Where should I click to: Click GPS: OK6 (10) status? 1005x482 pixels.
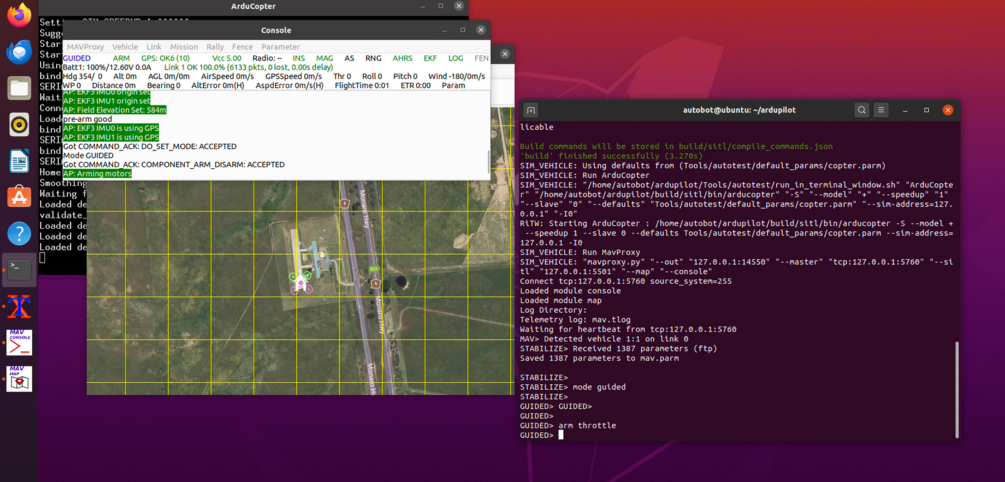click(165, 58)
